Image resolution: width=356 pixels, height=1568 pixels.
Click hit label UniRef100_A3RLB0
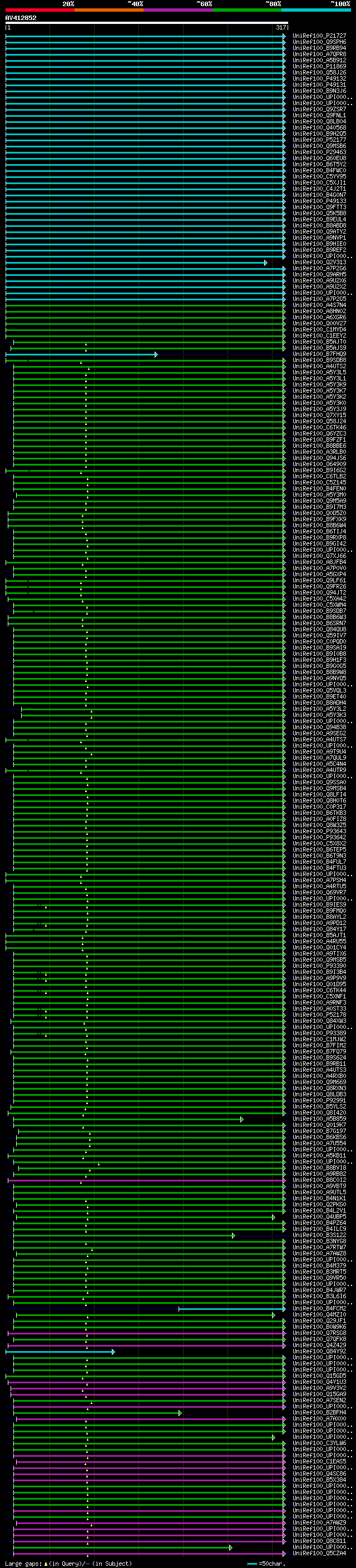(x=319, y=452)
